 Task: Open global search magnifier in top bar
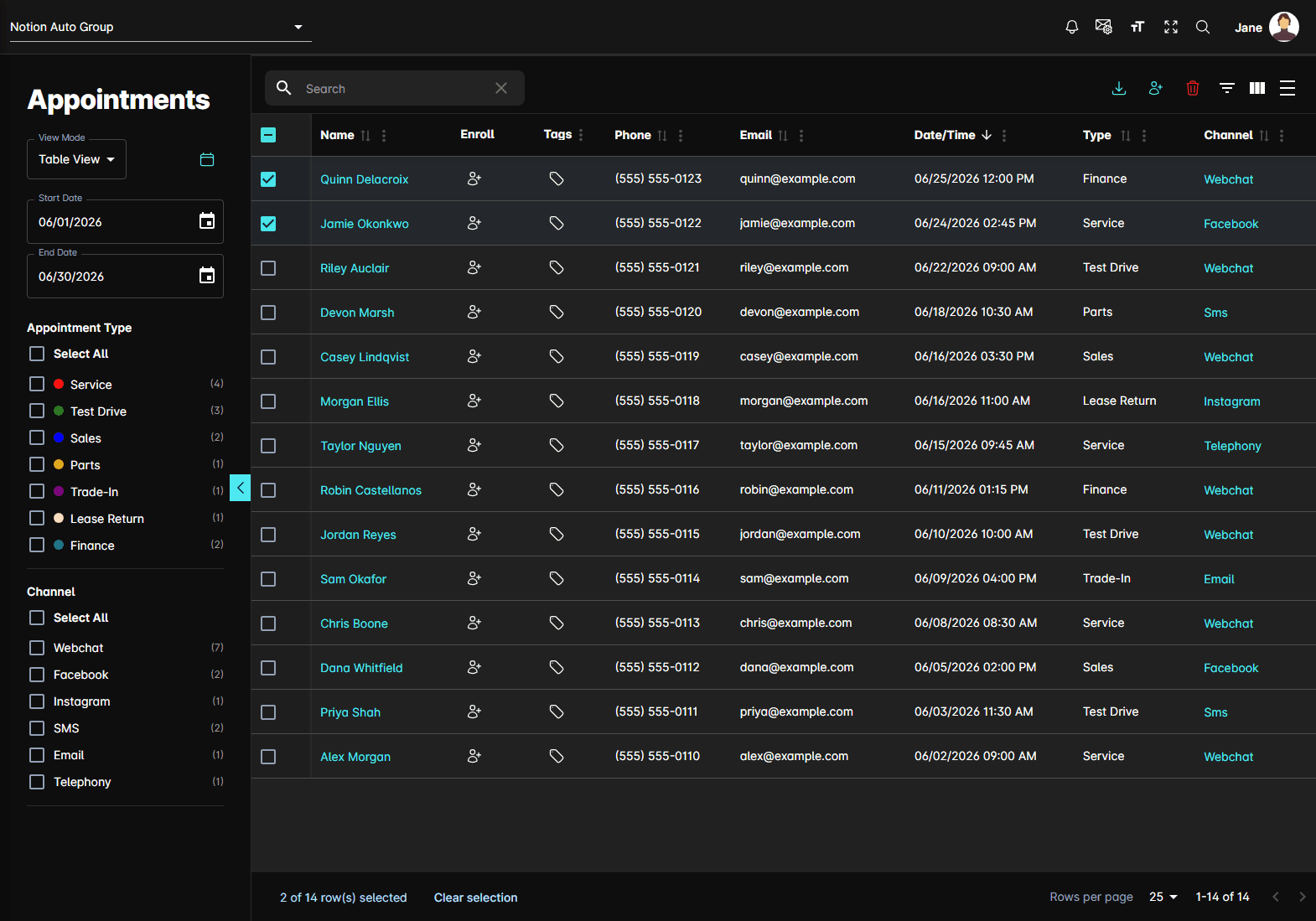1203,27
